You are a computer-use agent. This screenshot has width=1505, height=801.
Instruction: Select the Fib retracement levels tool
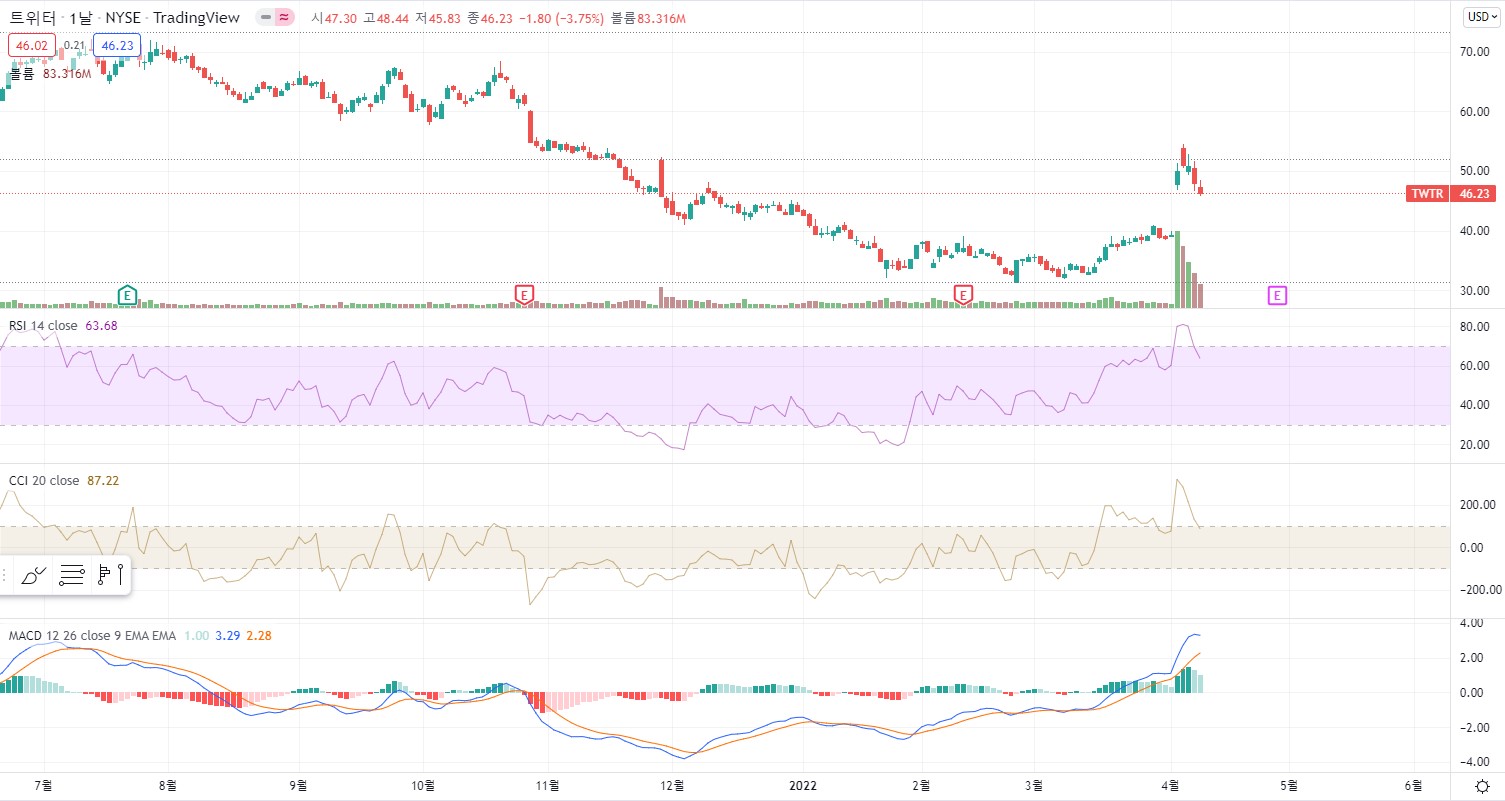[x=72, y=575]
